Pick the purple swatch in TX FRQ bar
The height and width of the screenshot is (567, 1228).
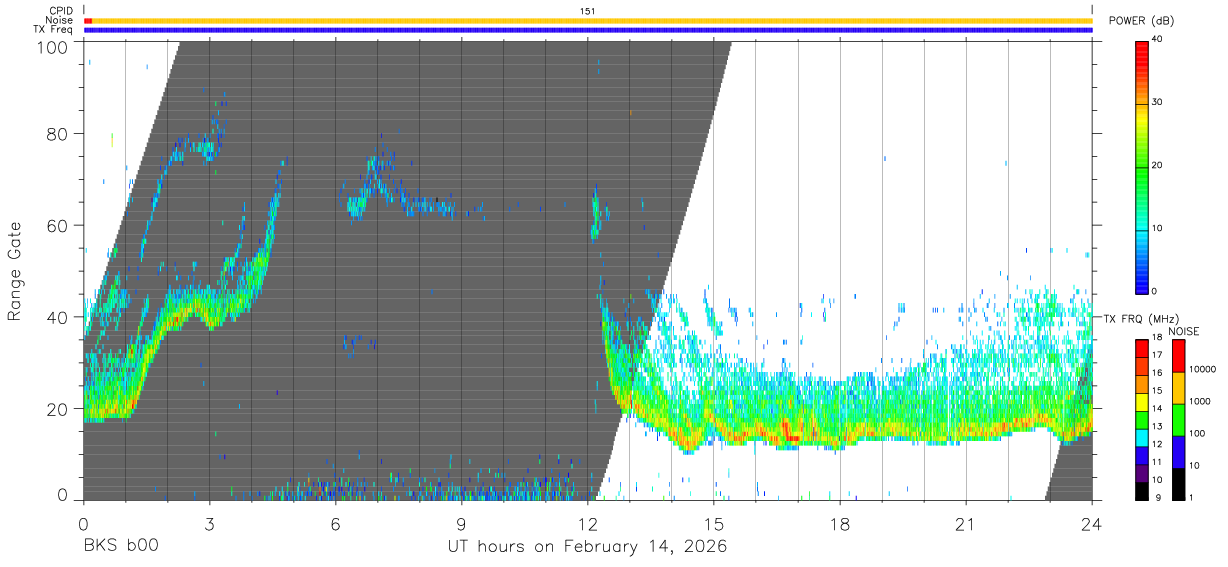tap(1142, 473)
